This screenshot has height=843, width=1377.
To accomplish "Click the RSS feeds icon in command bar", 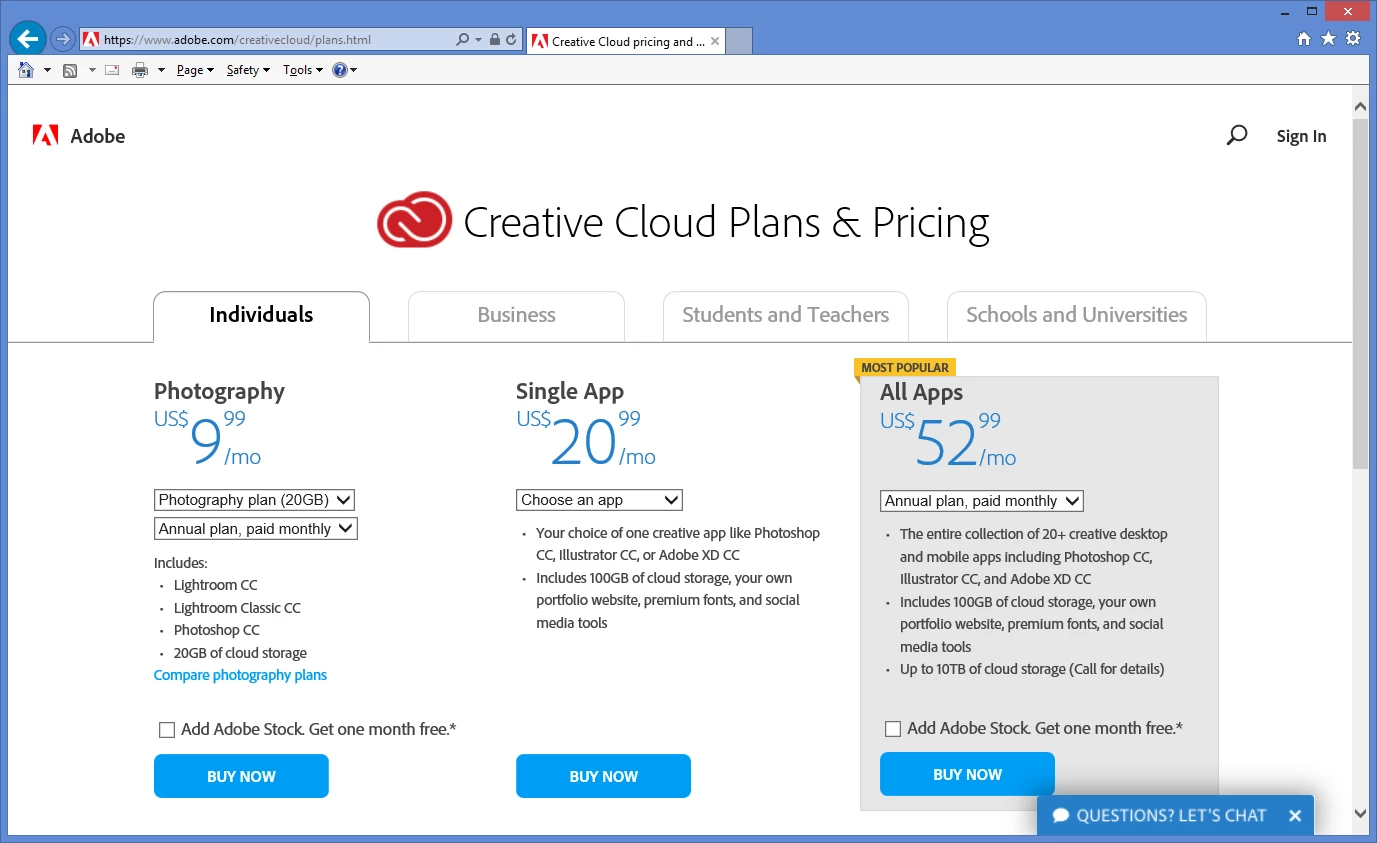I will 70,70.
